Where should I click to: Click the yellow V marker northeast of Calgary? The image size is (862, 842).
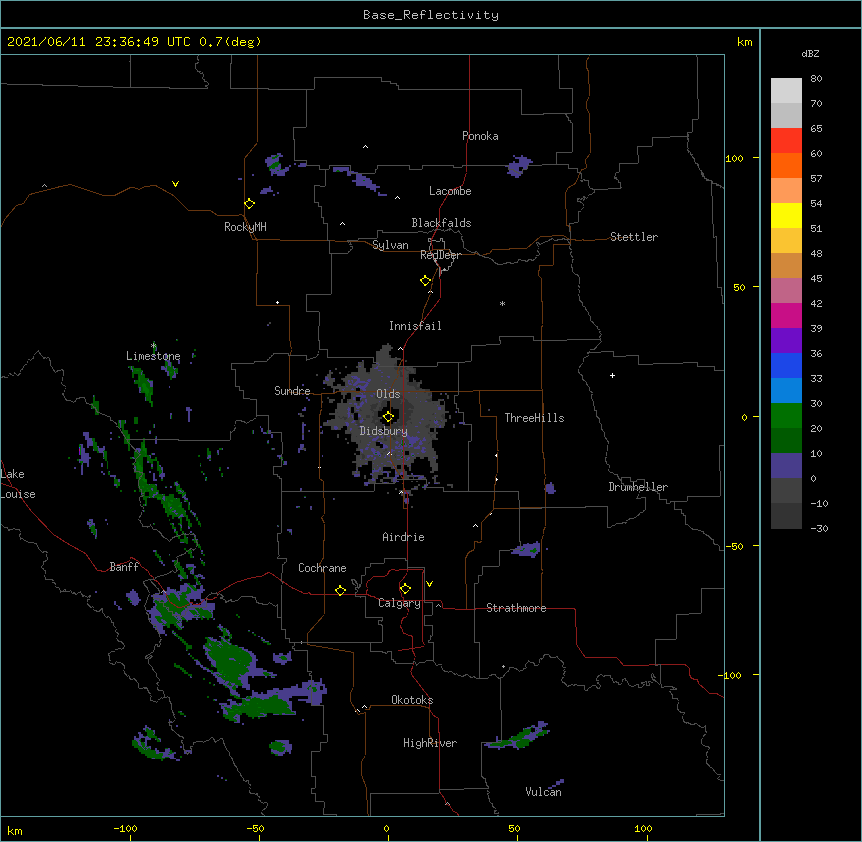[x=429, y=584]
